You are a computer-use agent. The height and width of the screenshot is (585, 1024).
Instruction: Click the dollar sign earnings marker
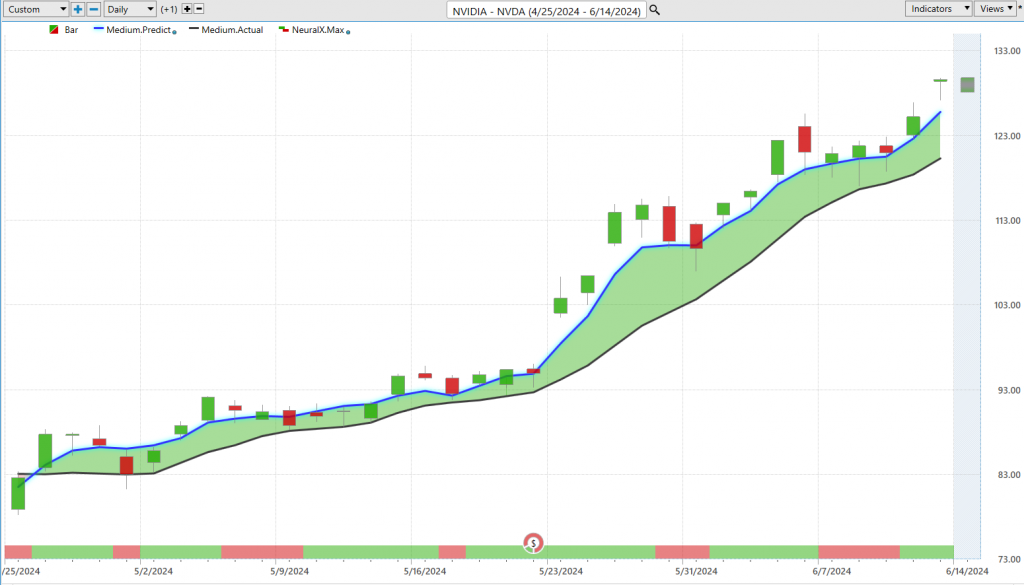[534, 543]
